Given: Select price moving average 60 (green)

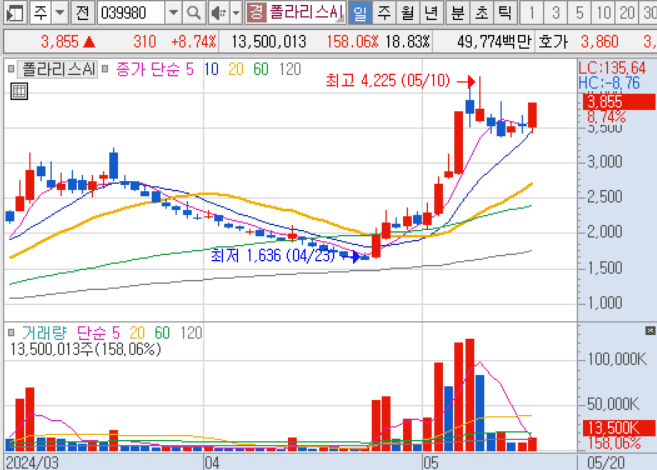Looking at the screenshot, I should [x=261, y=69].
